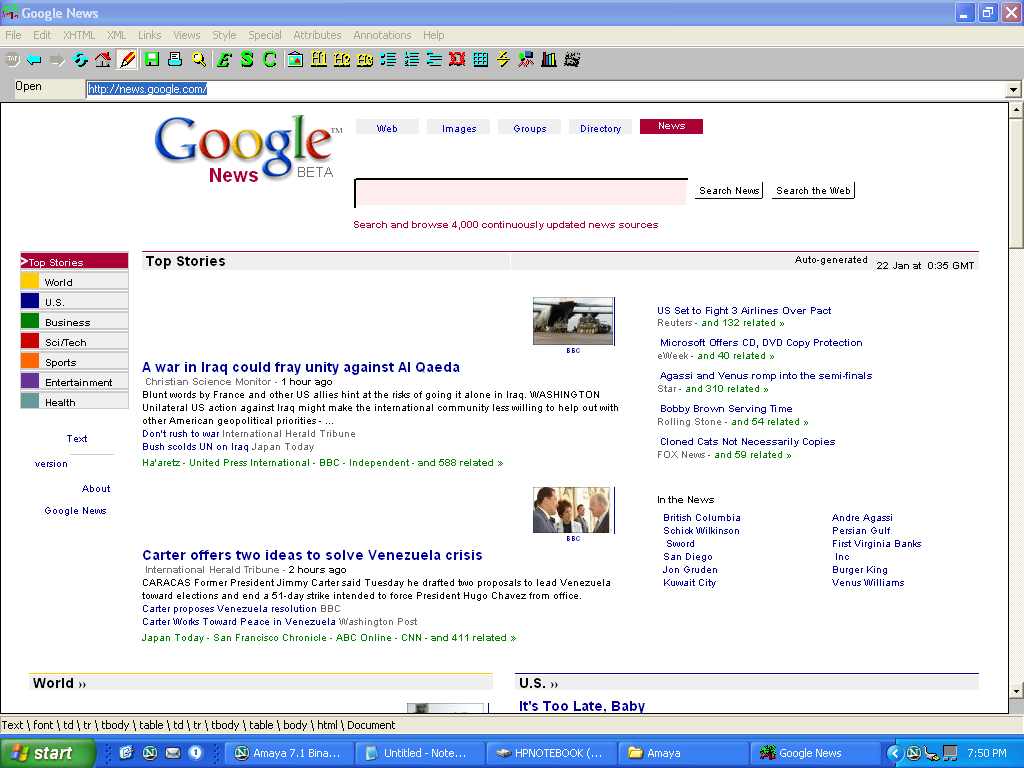The height and width of the screenshot is (768, 1024).
Task: Reload the current page
Action: click(x=80, y=60)
